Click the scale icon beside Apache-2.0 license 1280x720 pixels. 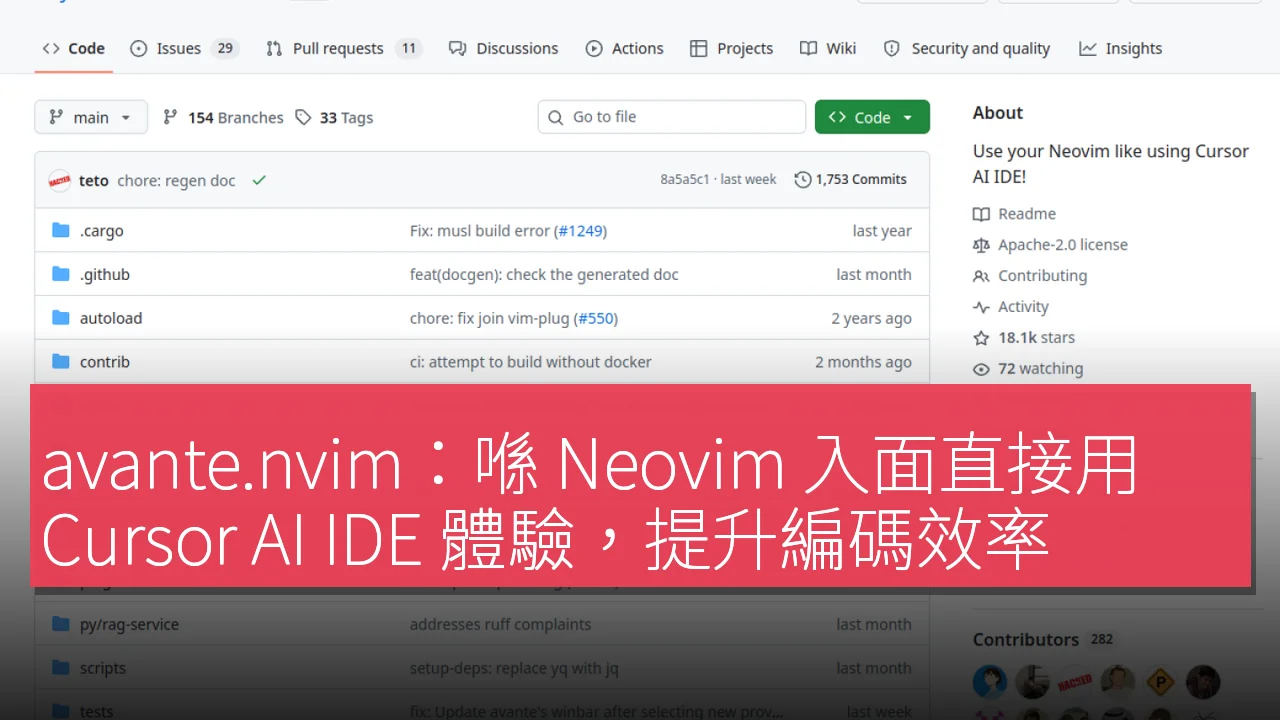point(981,245)
